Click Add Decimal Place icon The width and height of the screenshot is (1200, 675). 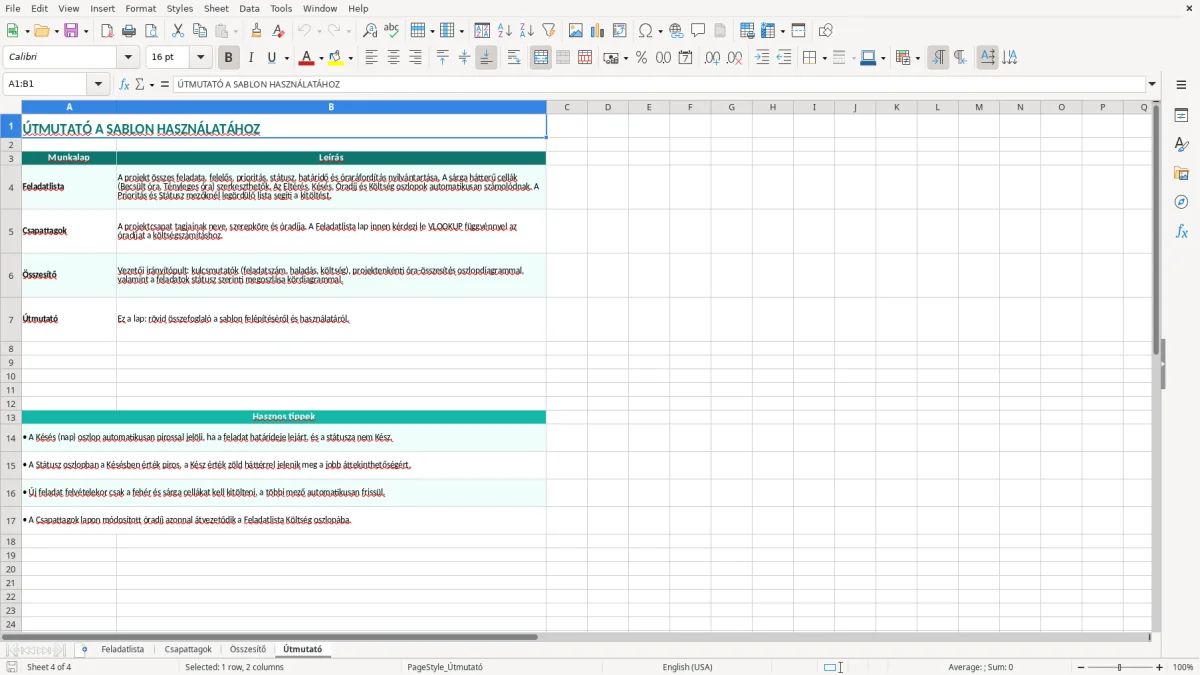click(713, 58)
